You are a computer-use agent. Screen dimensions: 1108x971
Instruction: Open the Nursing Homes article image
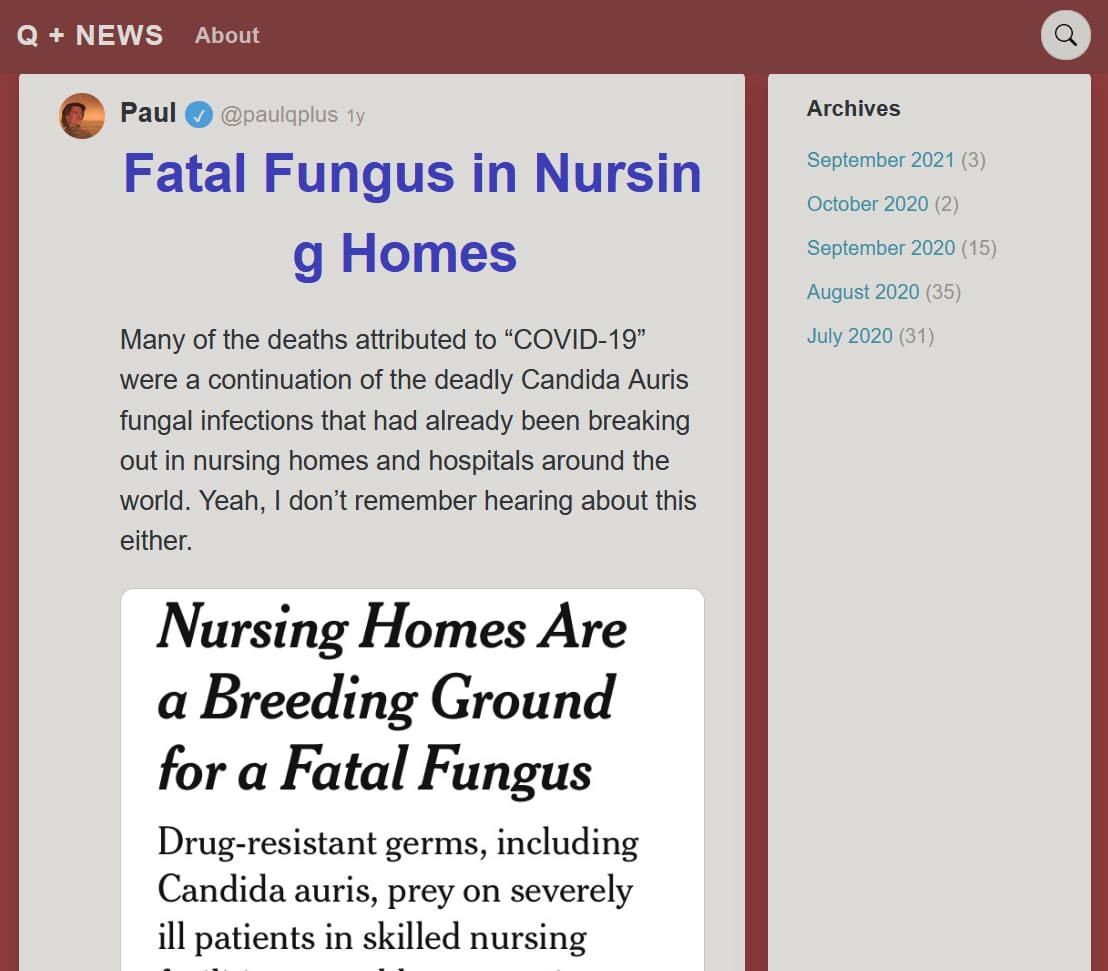(412, 779)
